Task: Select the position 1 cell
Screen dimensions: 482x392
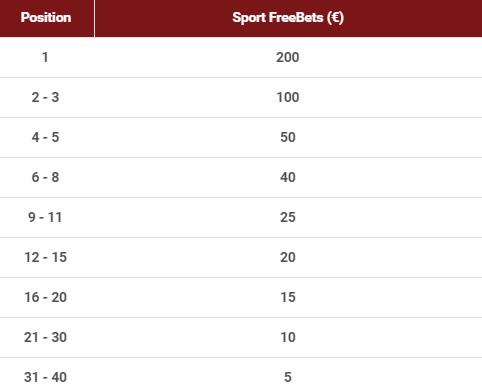Action: 45,57
